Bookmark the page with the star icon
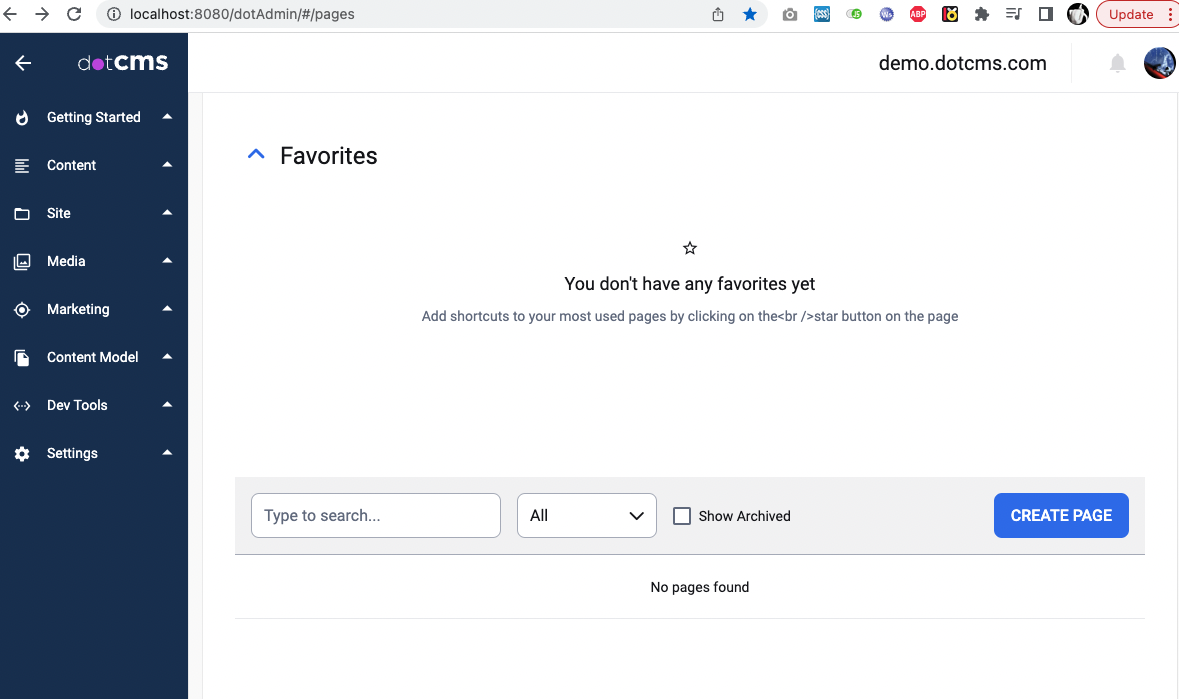 click(751, 14)
